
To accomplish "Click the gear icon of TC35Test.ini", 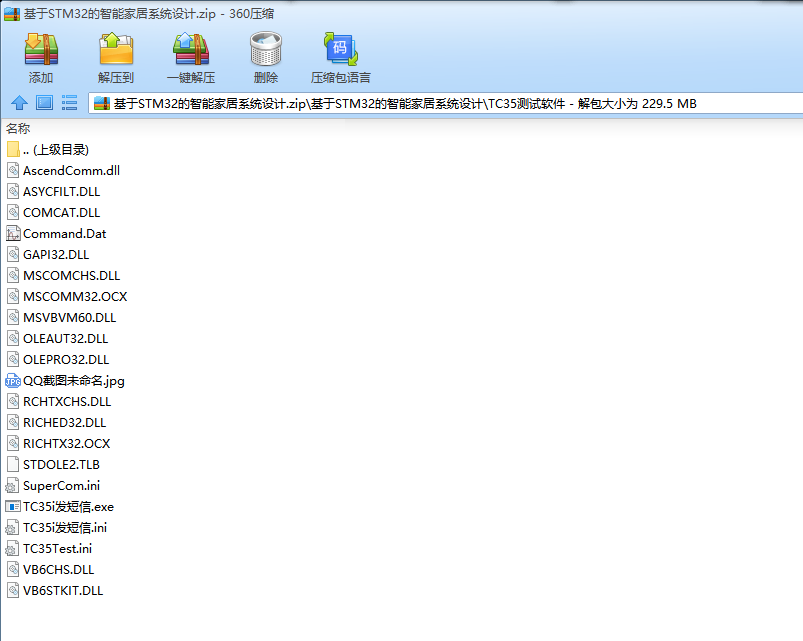I will (12, 548).
